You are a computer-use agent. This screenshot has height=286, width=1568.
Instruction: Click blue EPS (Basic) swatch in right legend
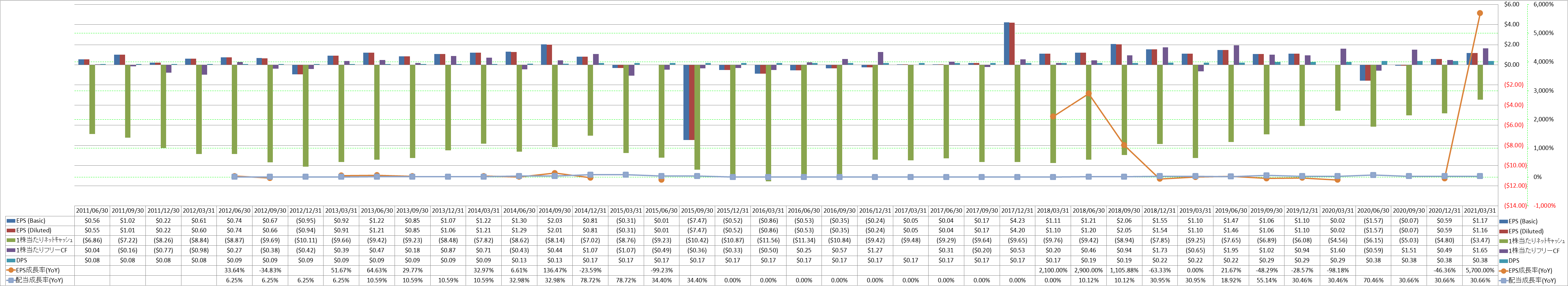pos(1503,221)
